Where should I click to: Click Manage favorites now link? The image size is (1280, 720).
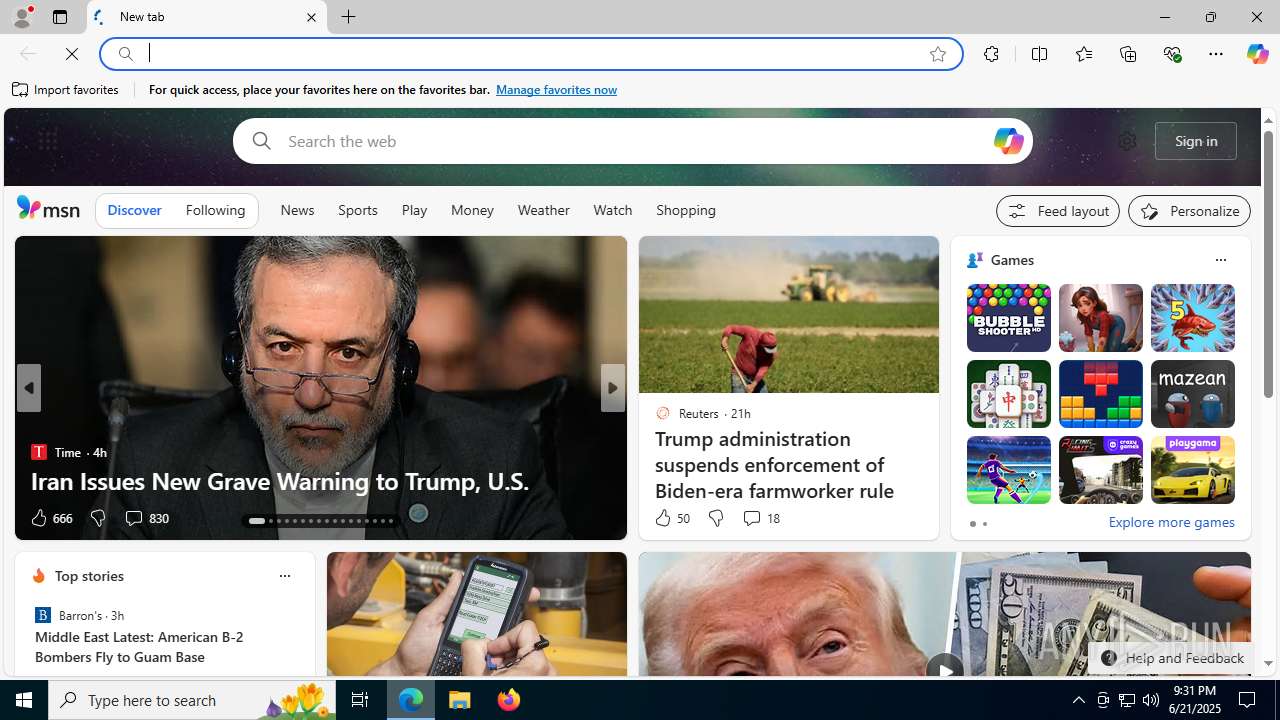(x=556, y=90)
